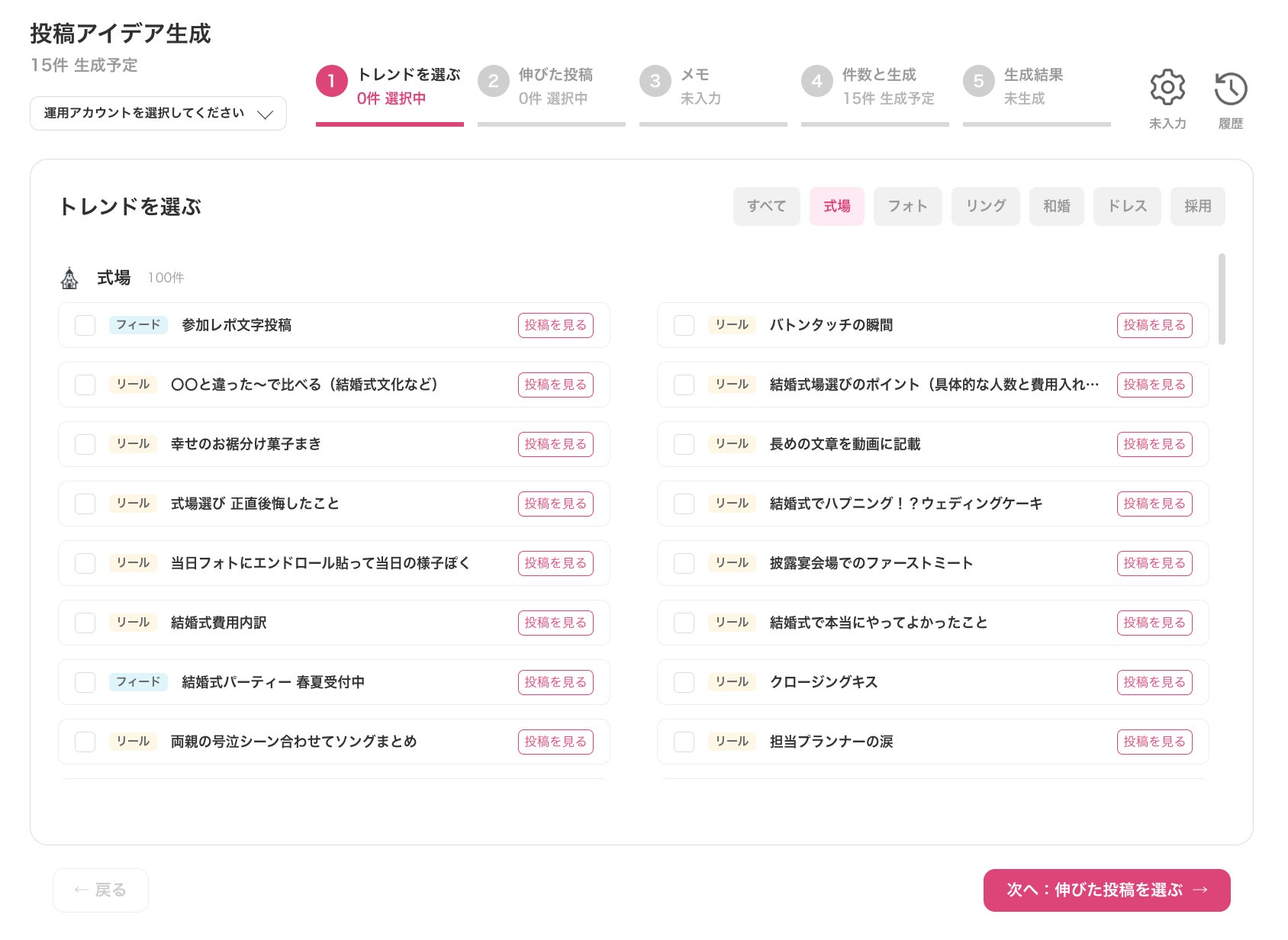Click the church icon beside 式場 heading

click(x=69, y=278)
